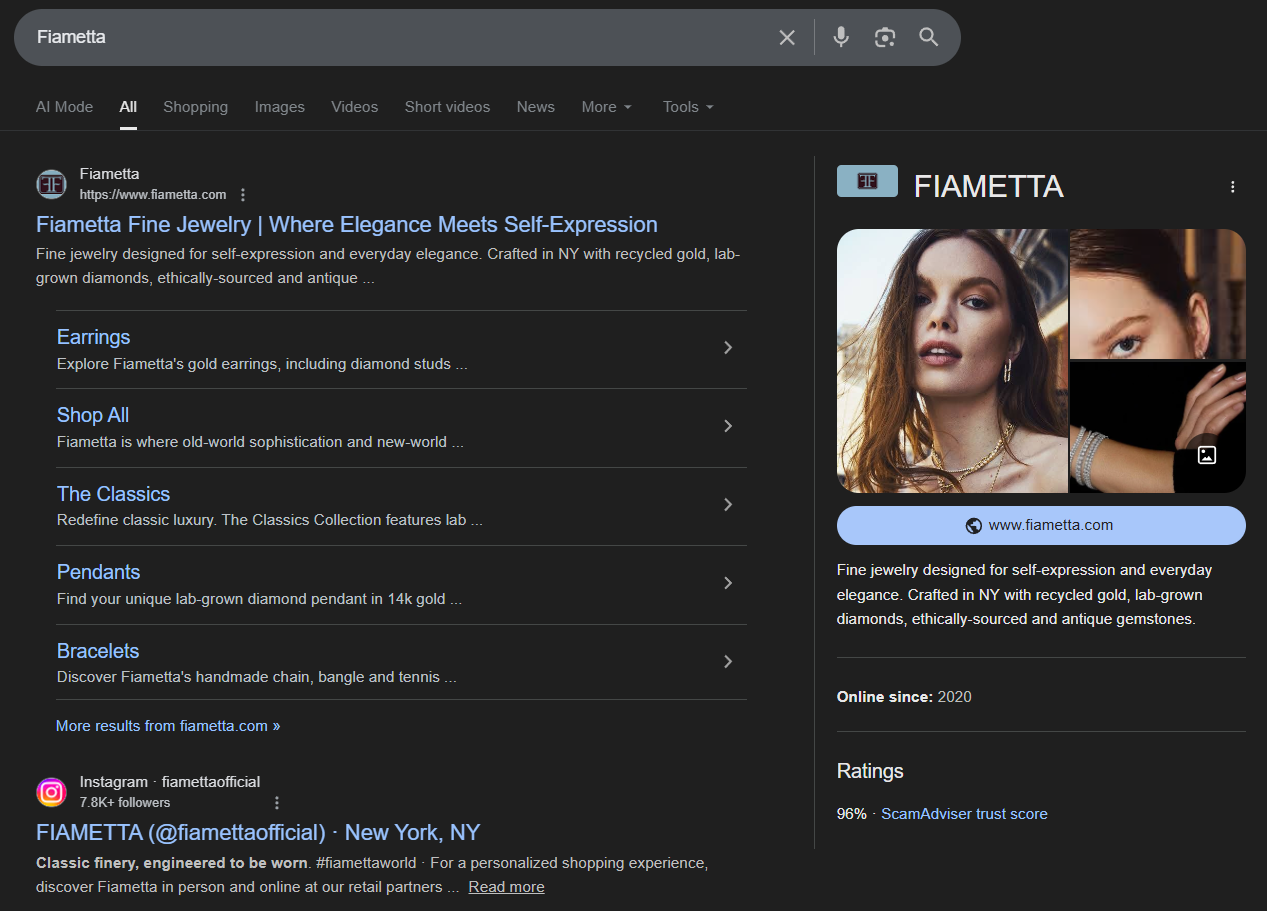Open options menu next to fiametta.com URL
Image resolution: width=1267 pixels, height=911 pixels.
pyautogui.click(x=243, y=195)
